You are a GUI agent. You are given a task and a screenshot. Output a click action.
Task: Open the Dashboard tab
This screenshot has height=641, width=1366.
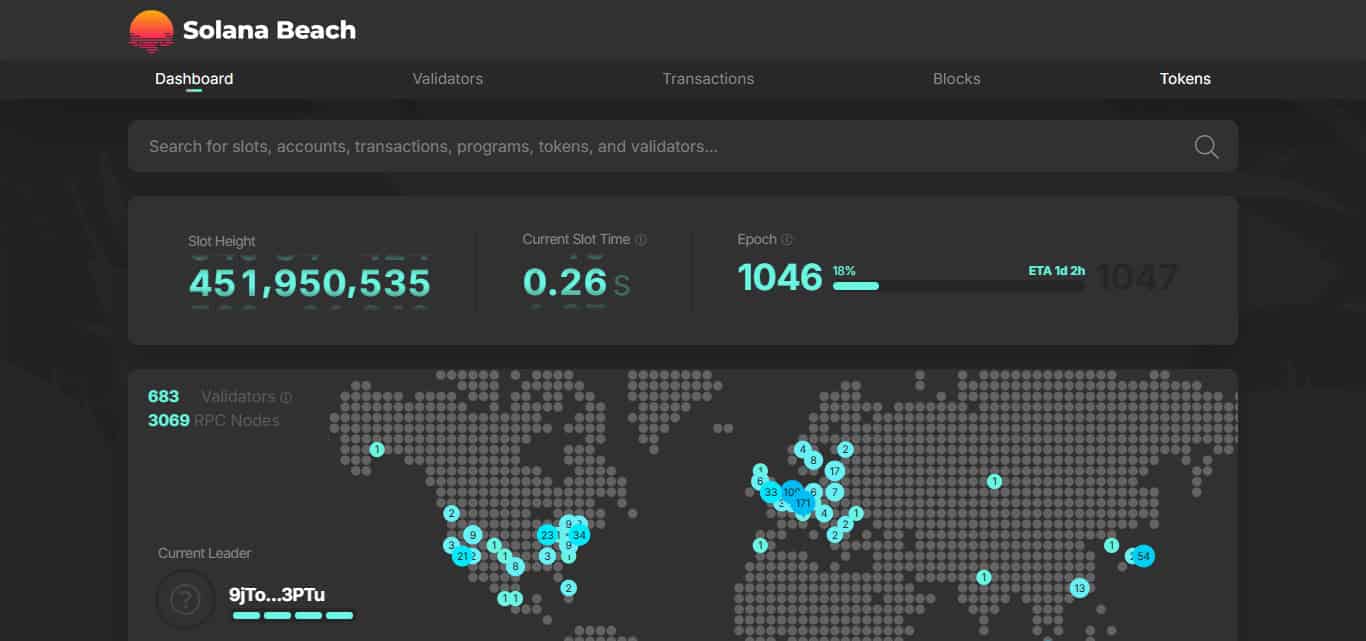(x=194, y=79)
